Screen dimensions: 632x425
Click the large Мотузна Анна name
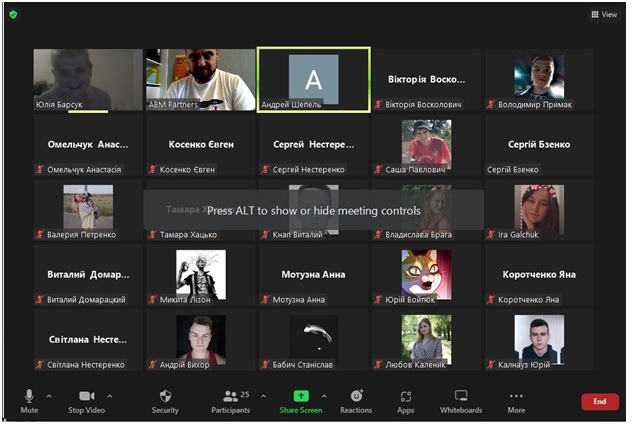[x=314, y=275]
